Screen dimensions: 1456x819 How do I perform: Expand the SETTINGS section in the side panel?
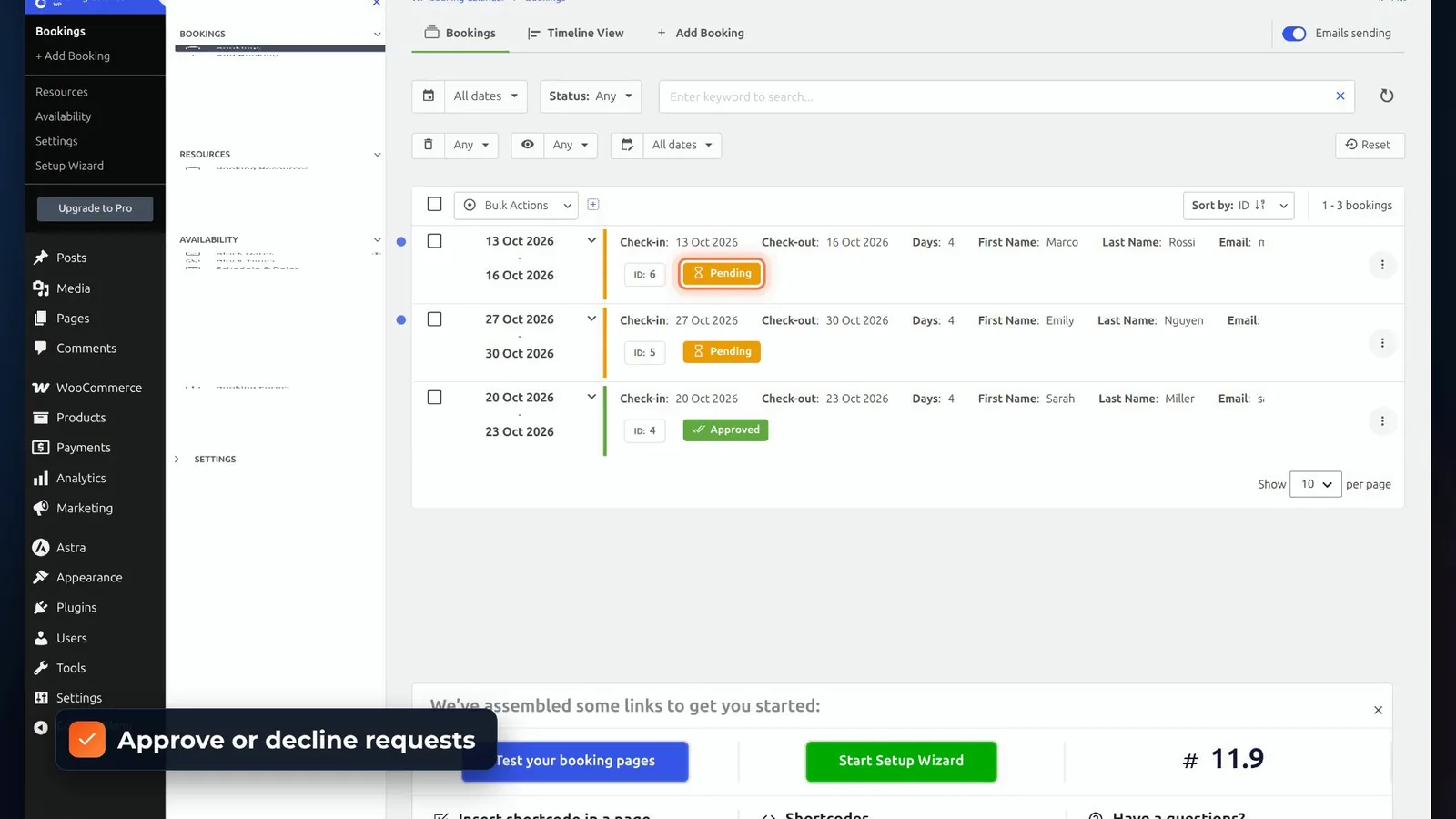[x=206, y=460]
